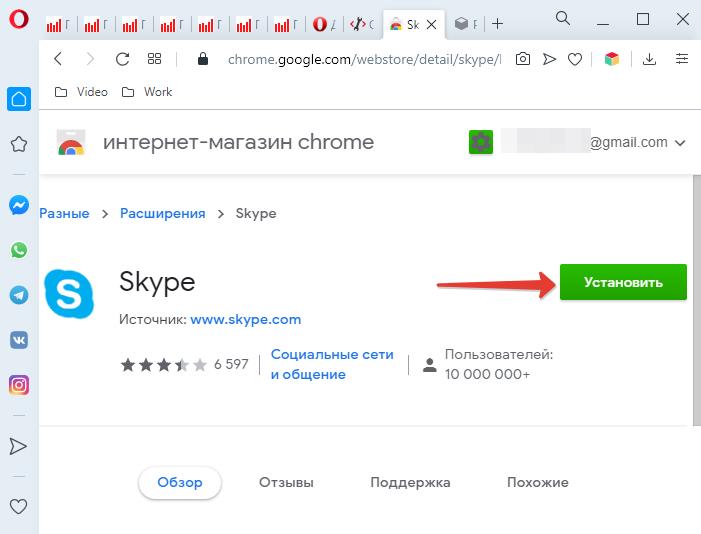Open the downloads panel
The width and height of the screenshot is (701, 534).
[x=649, y=59]
